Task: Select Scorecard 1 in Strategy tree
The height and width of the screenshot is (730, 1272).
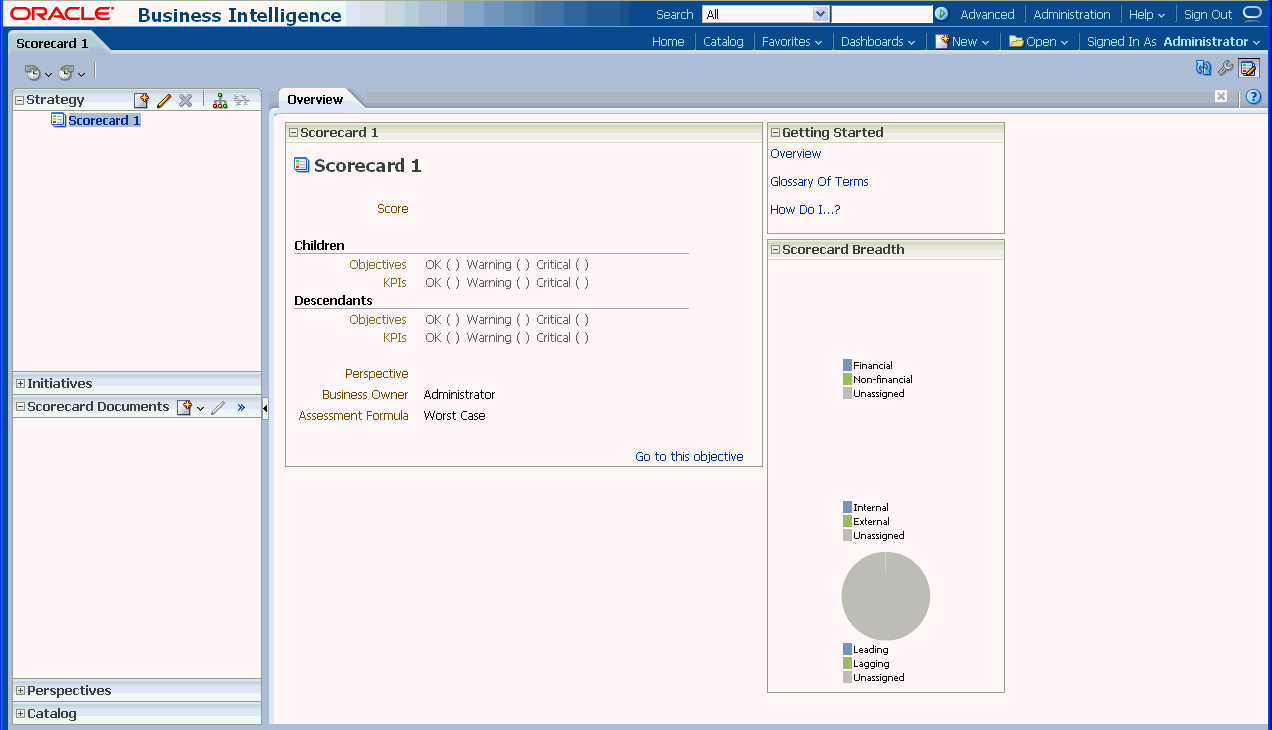Action: [x=104, y=120]
